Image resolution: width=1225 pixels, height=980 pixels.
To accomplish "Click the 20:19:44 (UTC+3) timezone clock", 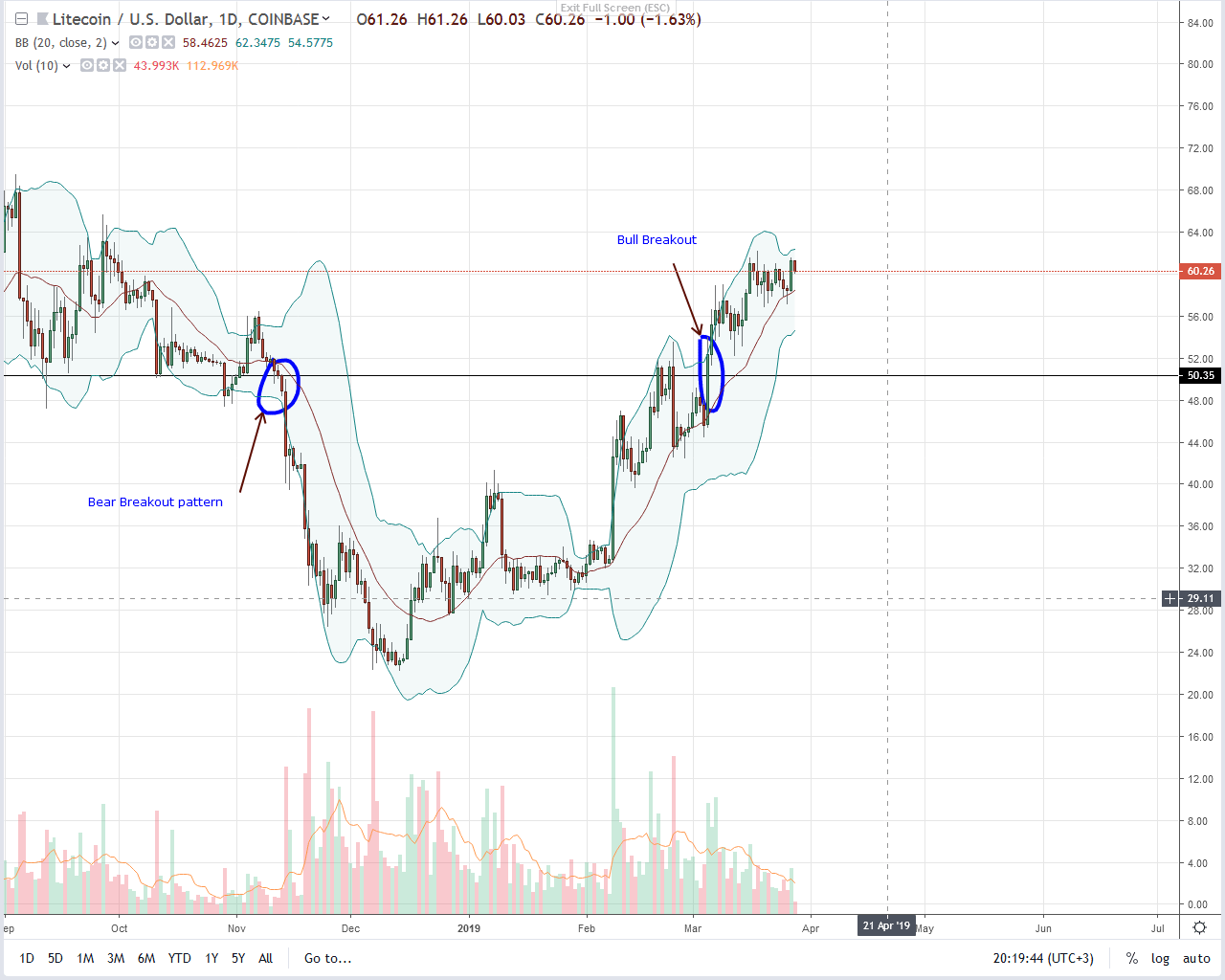I will tap(1043, 958).
